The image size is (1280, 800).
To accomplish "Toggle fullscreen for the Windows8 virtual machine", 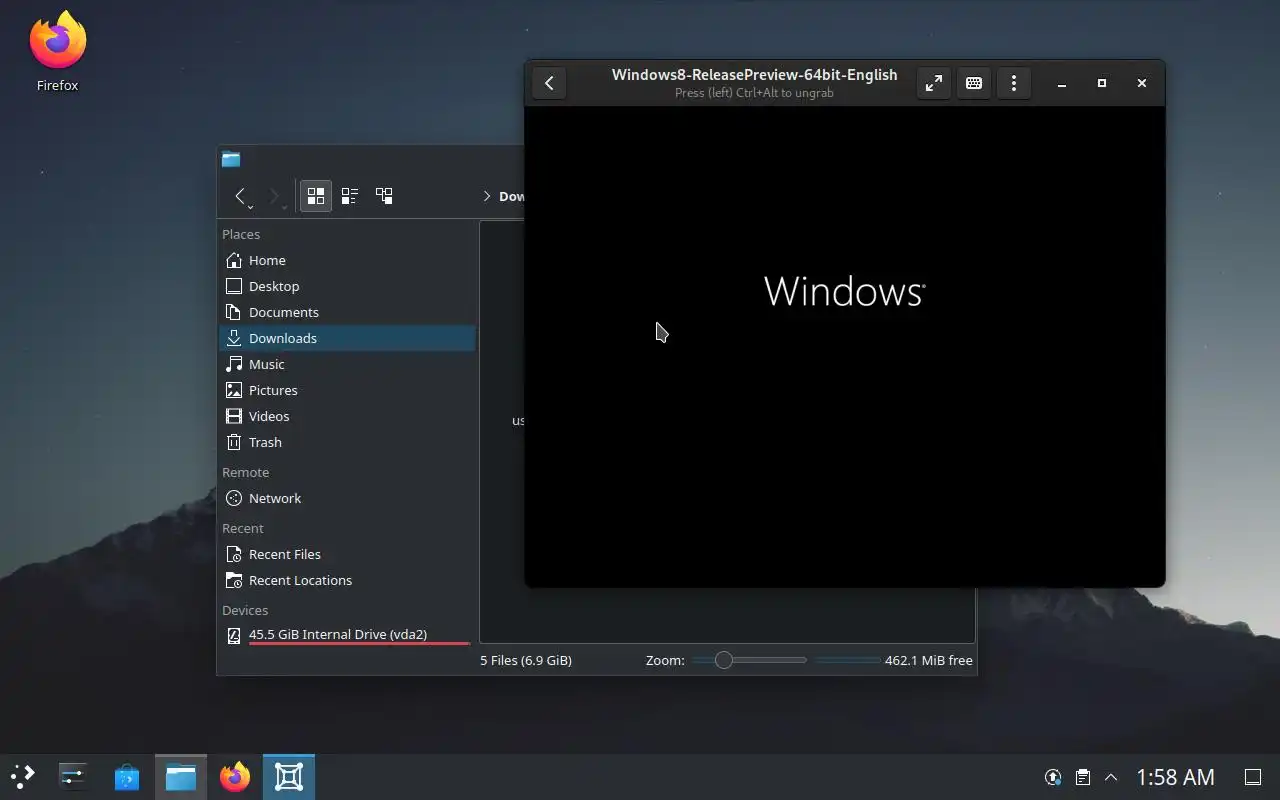I will tap(933, 83).
